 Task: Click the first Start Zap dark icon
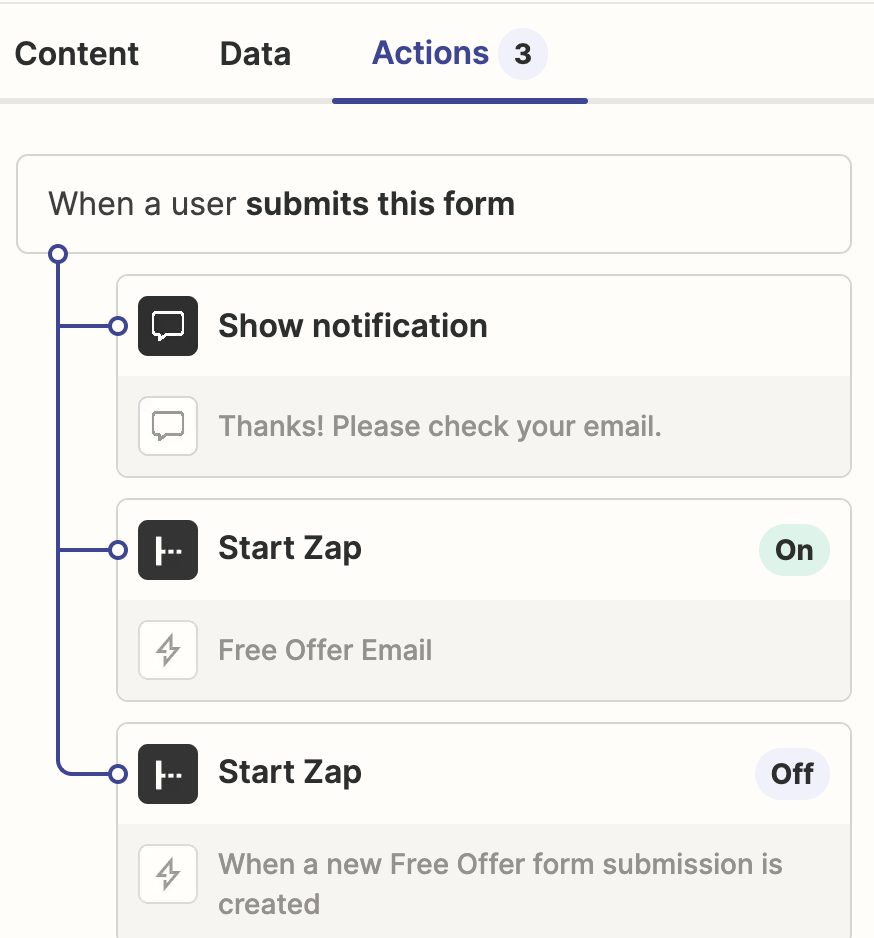168,550
